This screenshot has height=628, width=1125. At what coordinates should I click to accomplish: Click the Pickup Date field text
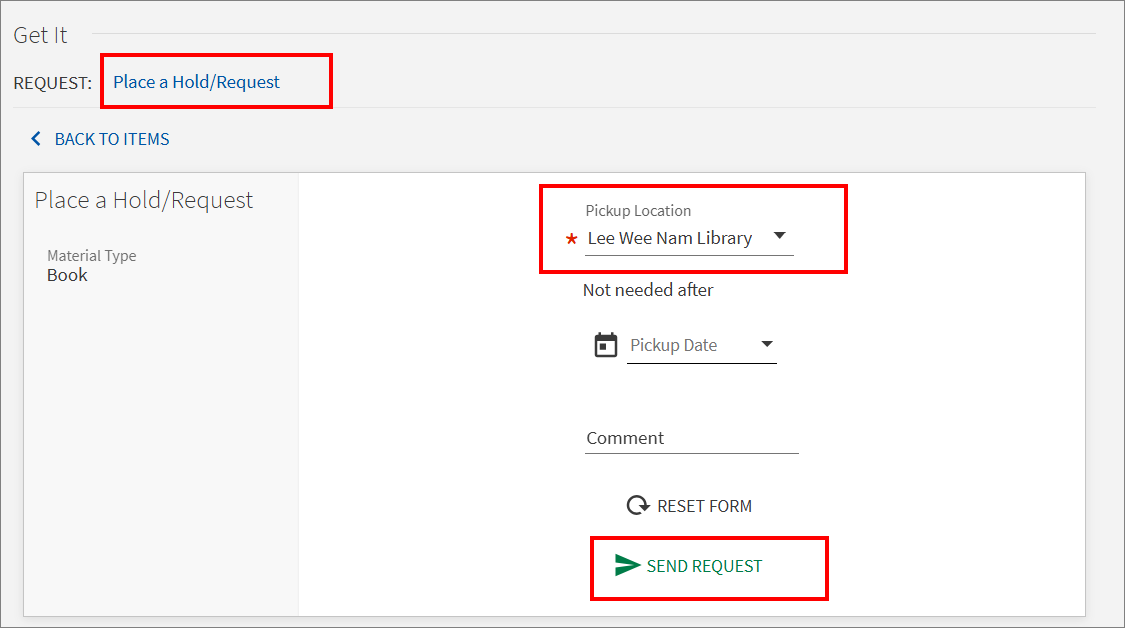click(673, 345)
